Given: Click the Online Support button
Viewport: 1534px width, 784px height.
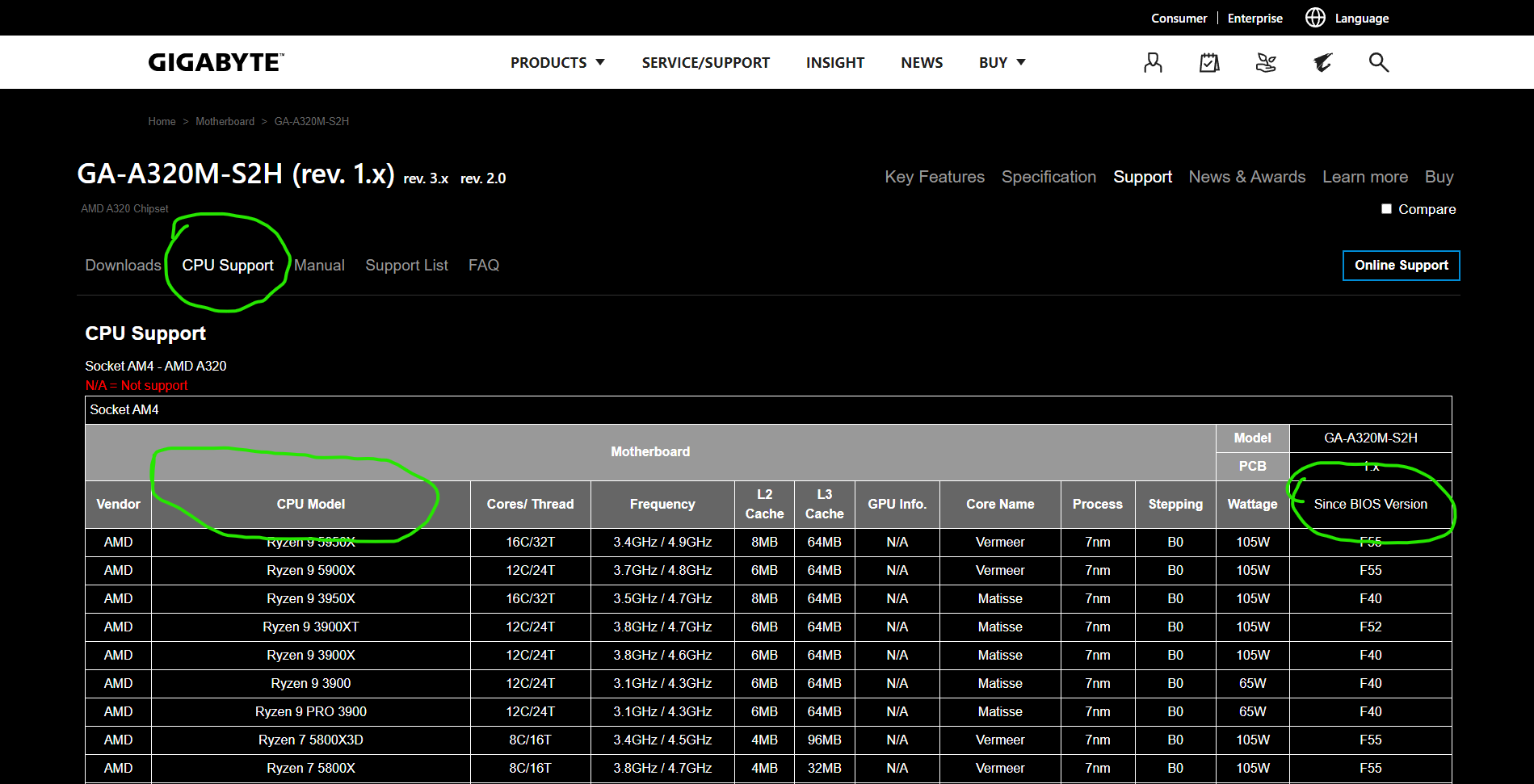Looking at the screenshot, I should (1401, 266).
